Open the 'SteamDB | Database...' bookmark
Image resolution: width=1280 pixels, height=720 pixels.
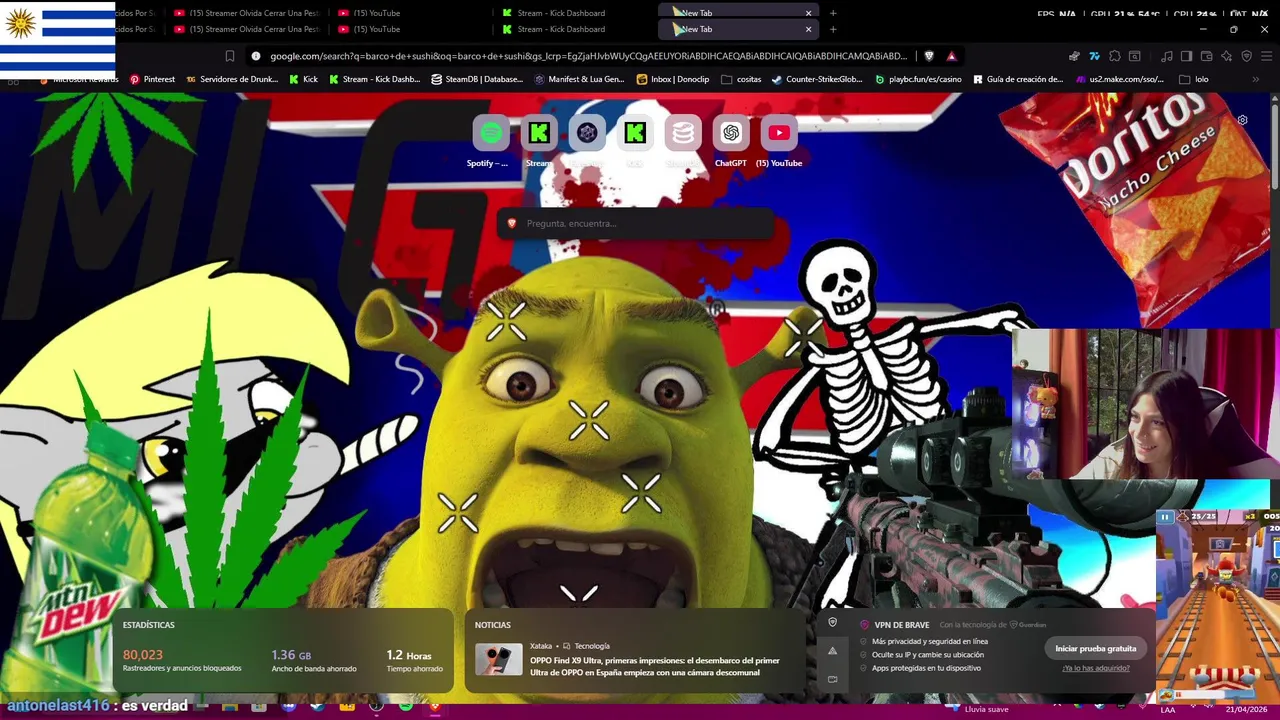tap(477, 79)
